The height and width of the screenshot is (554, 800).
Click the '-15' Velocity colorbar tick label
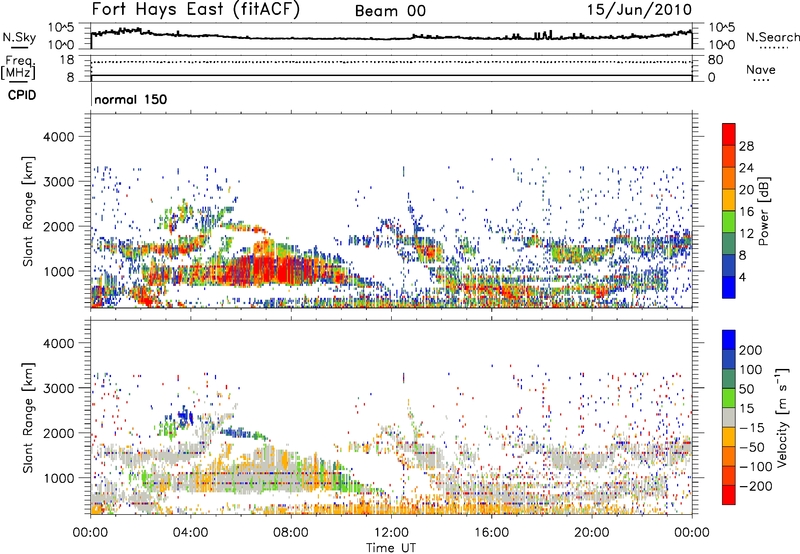pos(752,428)
